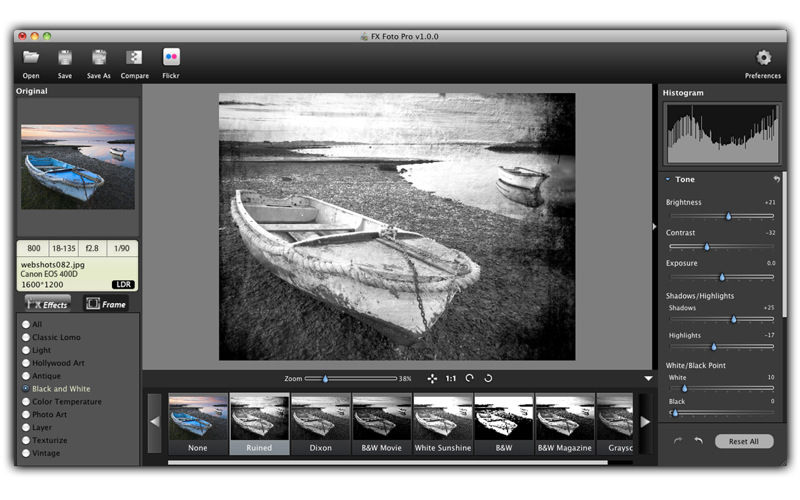
Task: Open Preferences gear icon
Action: 763,57
